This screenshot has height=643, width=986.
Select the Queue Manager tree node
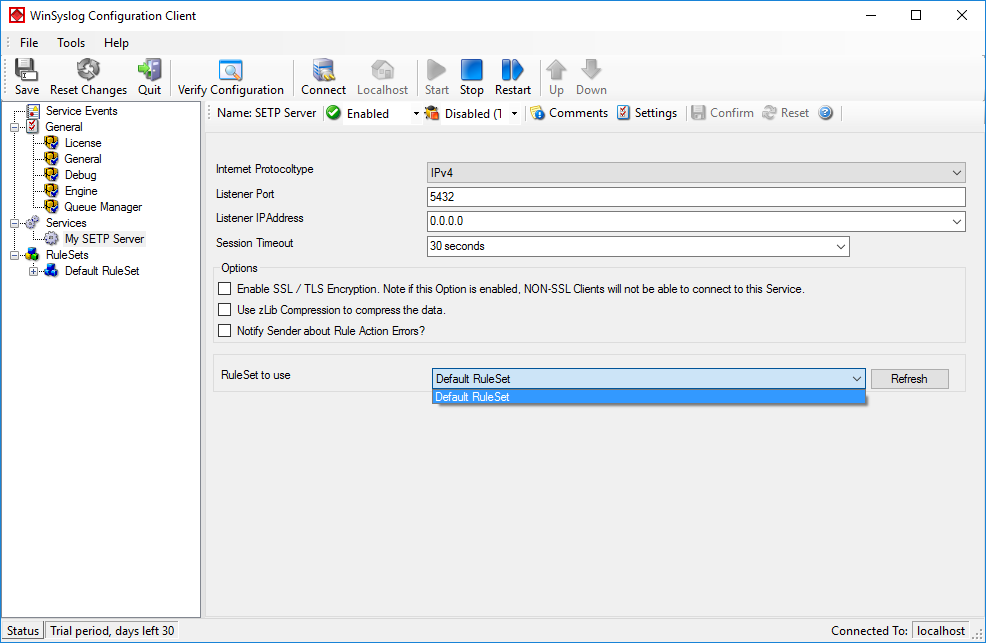[103, 207]
